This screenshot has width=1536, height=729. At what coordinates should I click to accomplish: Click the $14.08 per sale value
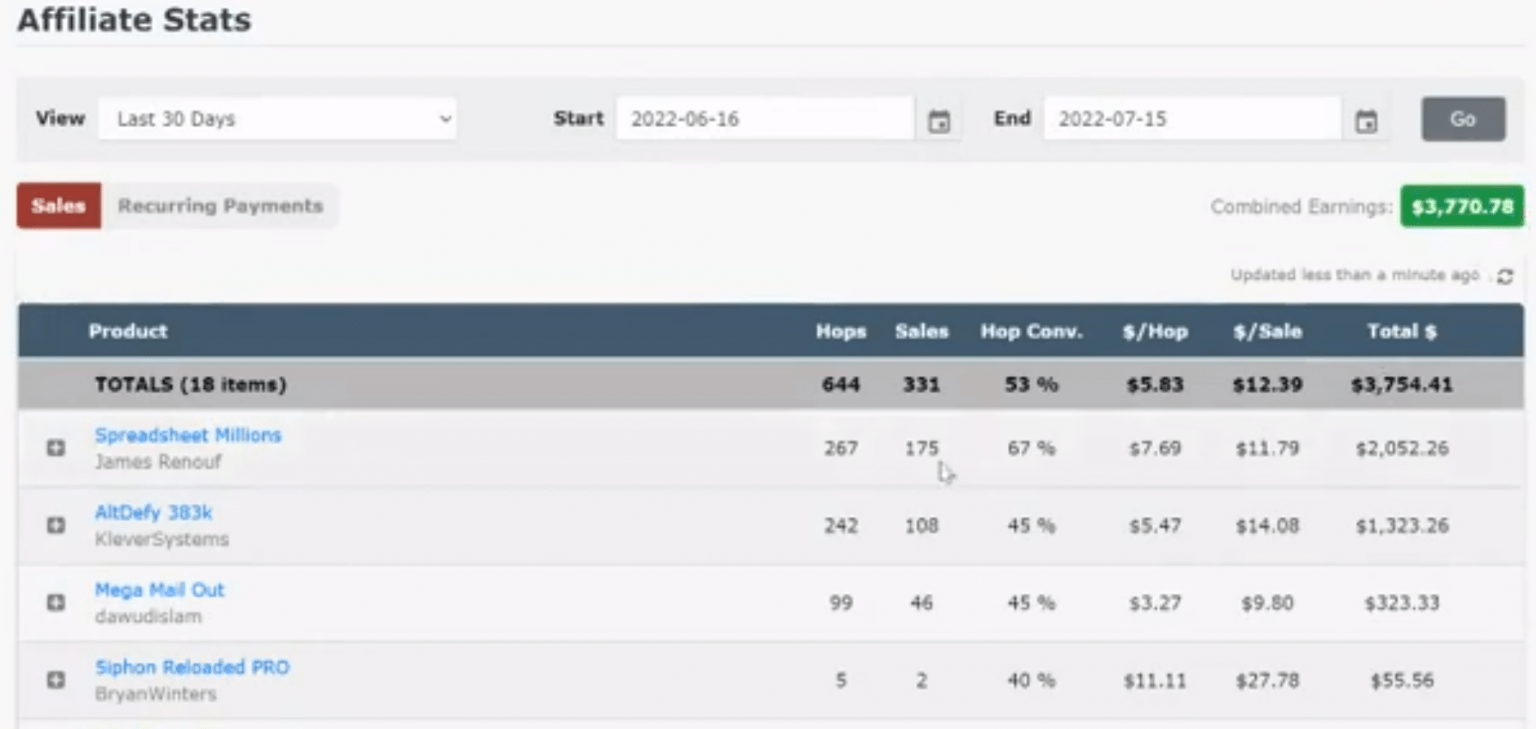pyautogui.click(x=1267, y=525)
